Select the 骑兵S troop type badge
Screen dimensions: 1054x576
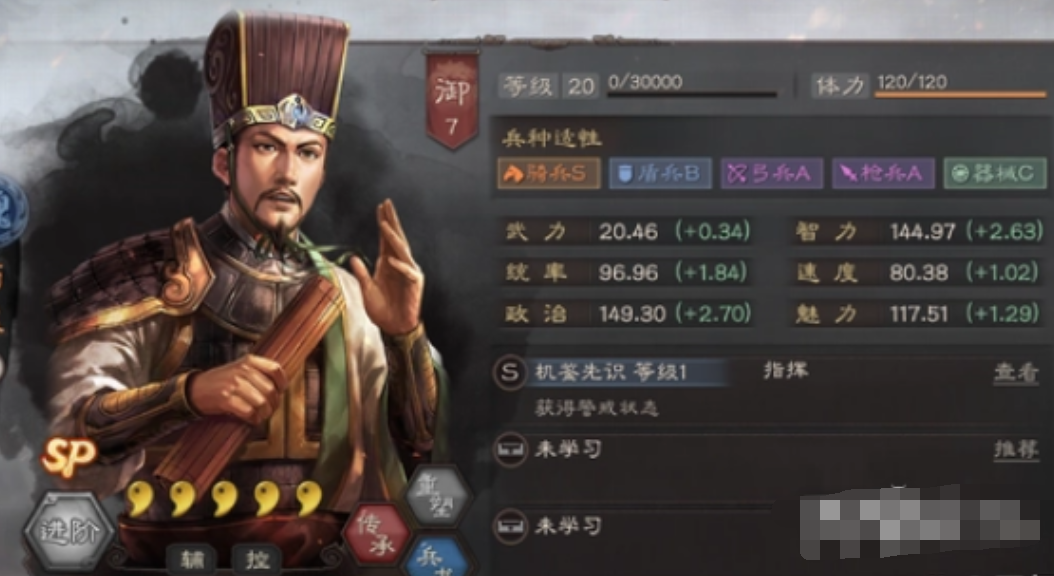tap(549, 173)
